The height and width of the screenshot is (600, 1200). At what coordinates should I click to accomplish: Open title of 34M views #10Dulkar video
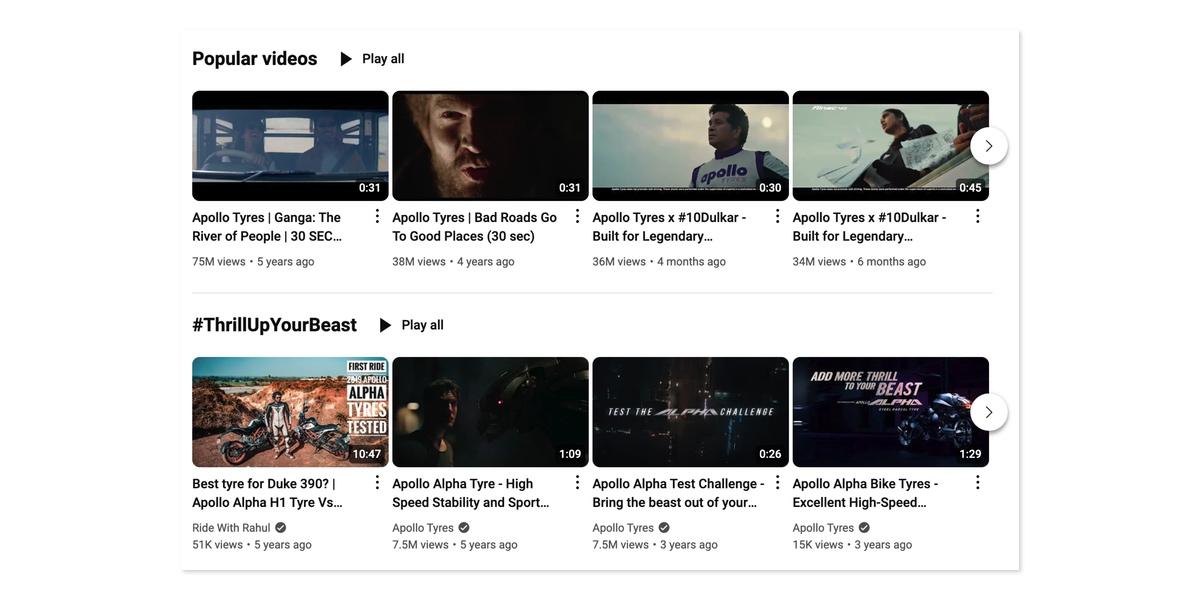point(870,227)
